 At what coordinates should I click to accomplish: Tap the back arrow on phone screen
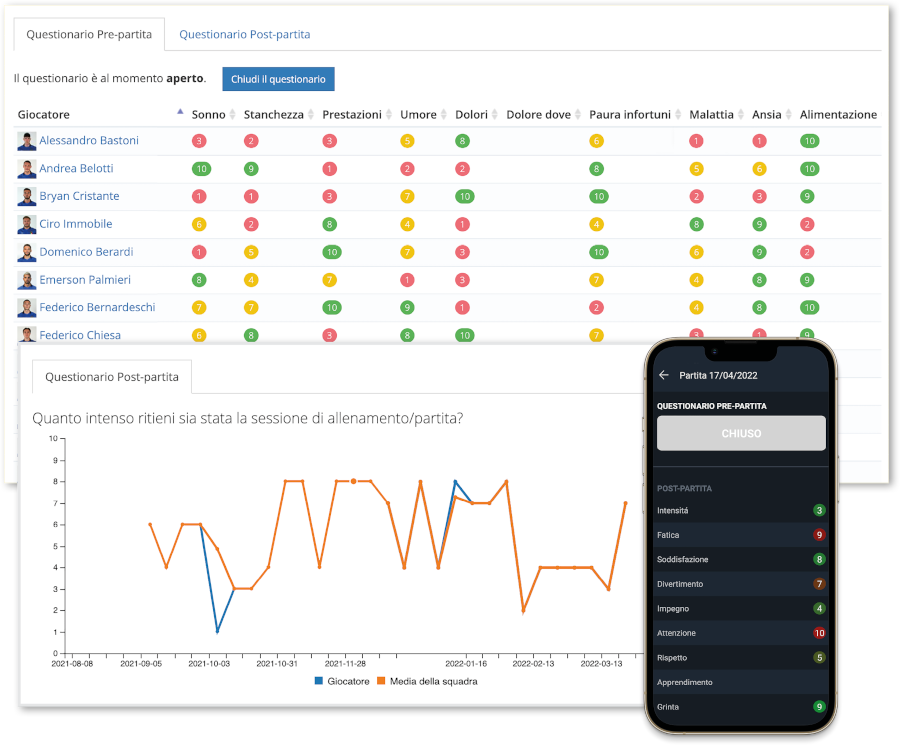pos(664,376)
